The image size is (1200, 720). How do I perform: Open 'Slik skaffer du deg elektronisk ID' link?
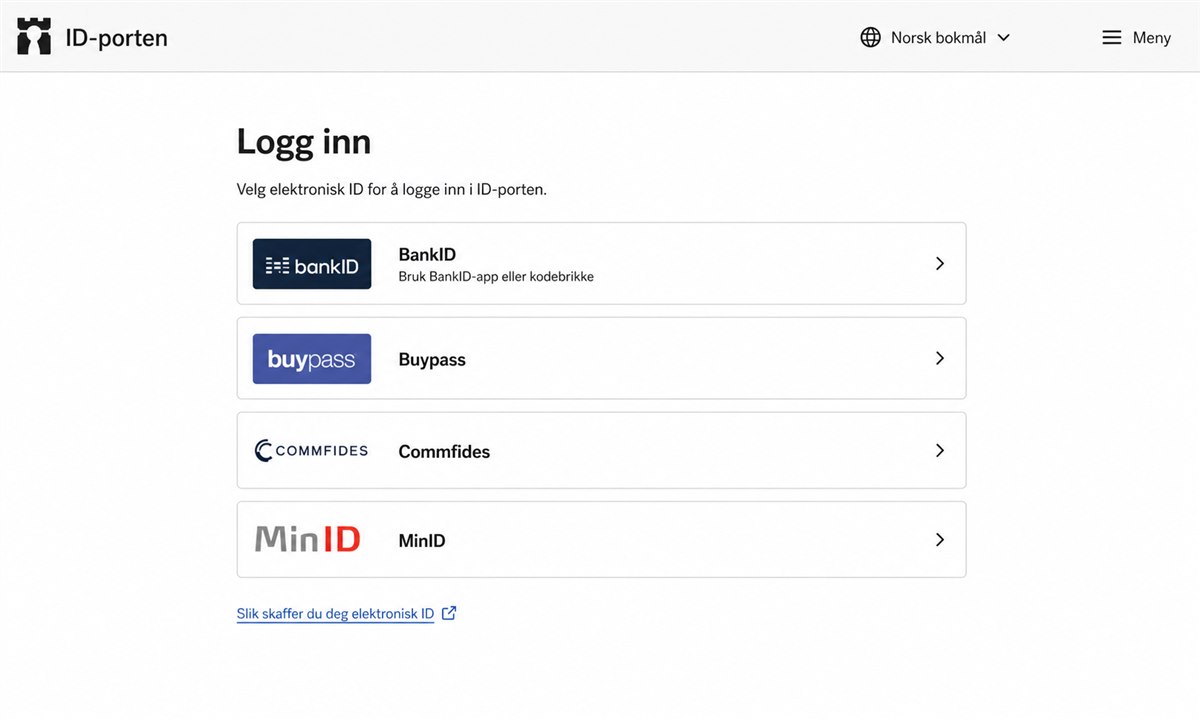click(x=336, y=614)
